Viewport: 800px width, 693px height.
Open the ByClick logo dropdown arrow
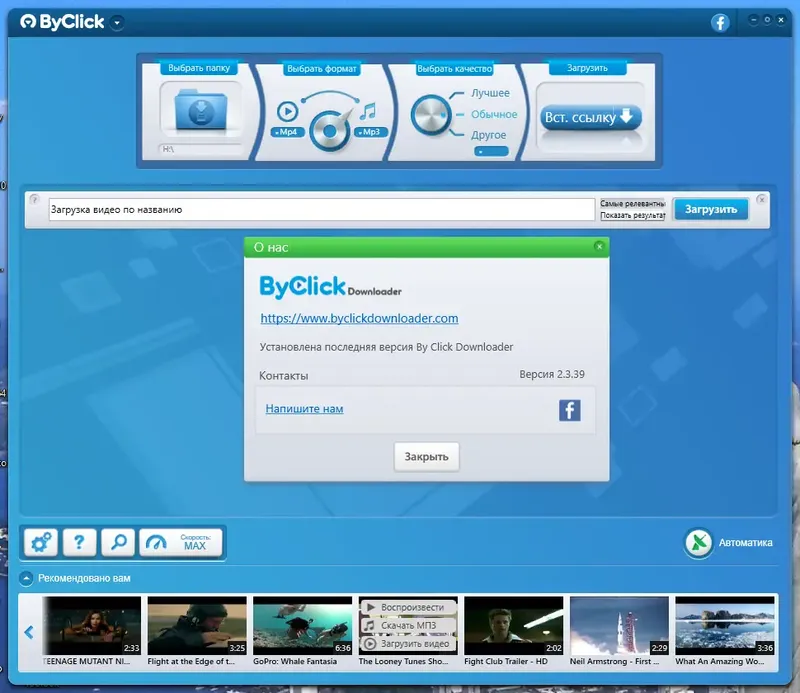(116, 21)
